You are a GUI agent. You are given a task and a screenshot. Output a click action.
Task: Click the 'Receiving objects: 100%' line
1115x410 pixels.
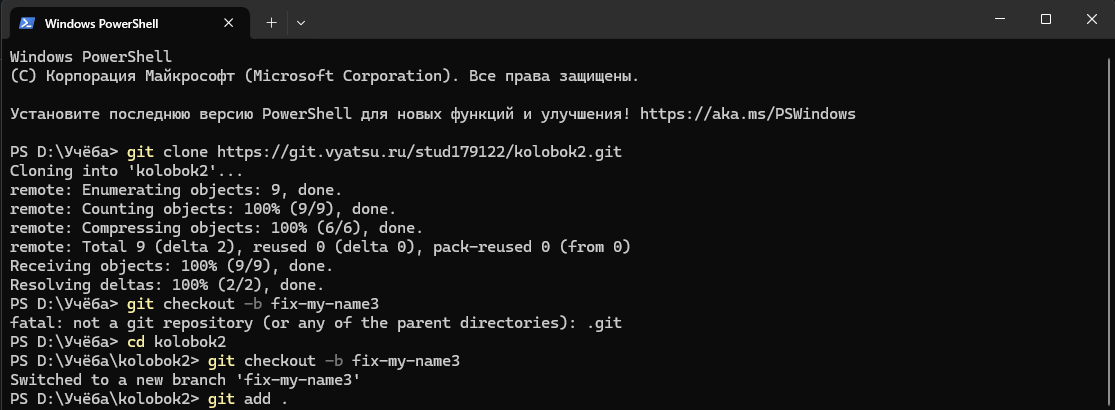tap(170, 266)
